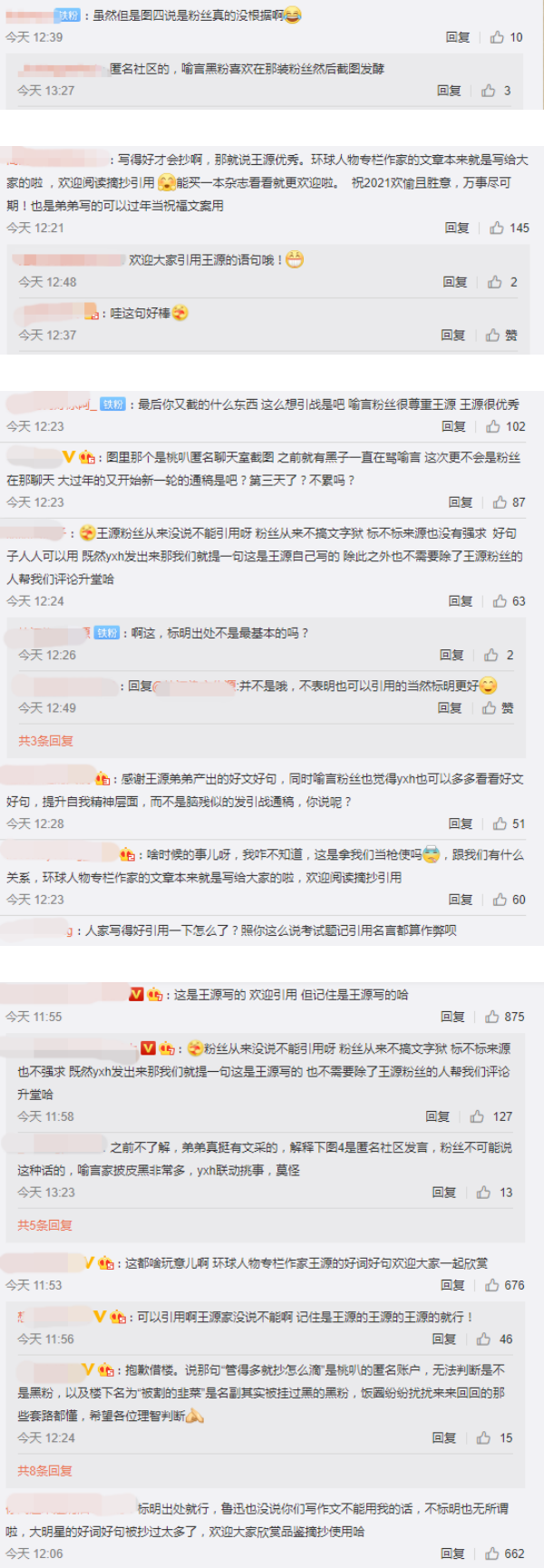Like the comment showing 662 likes

492,1553
